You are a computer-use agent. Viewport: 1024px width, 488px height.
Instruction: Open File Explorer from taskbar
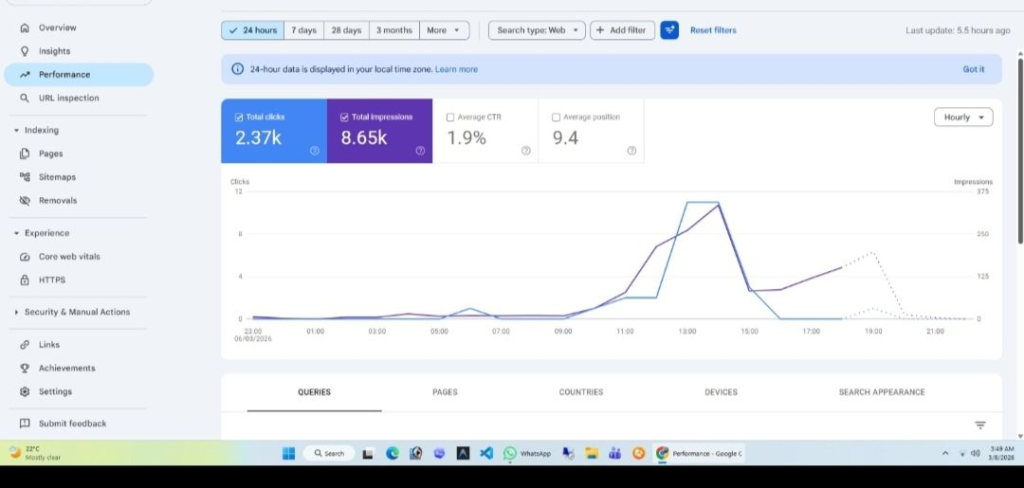(x=592, y=453)
